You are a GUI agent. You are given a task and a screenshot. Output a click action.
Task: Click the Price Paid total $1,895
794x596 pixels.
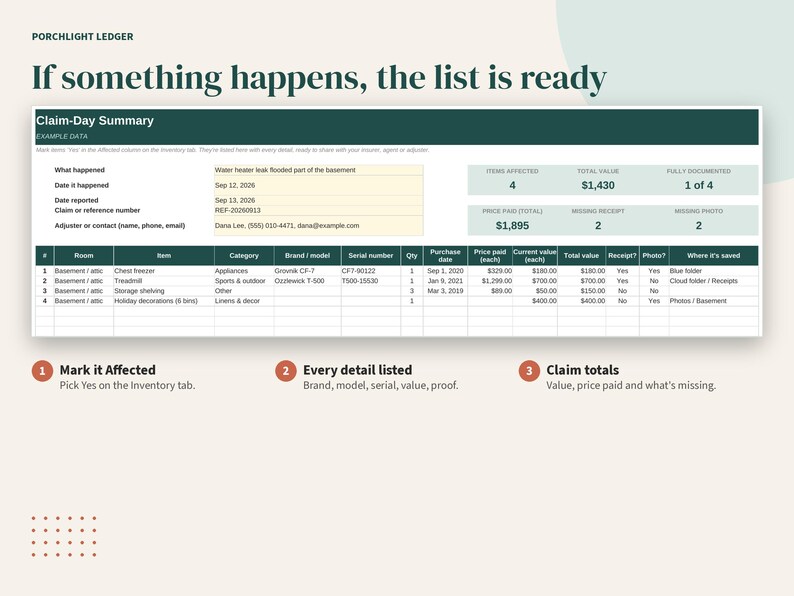click(512, 226)
